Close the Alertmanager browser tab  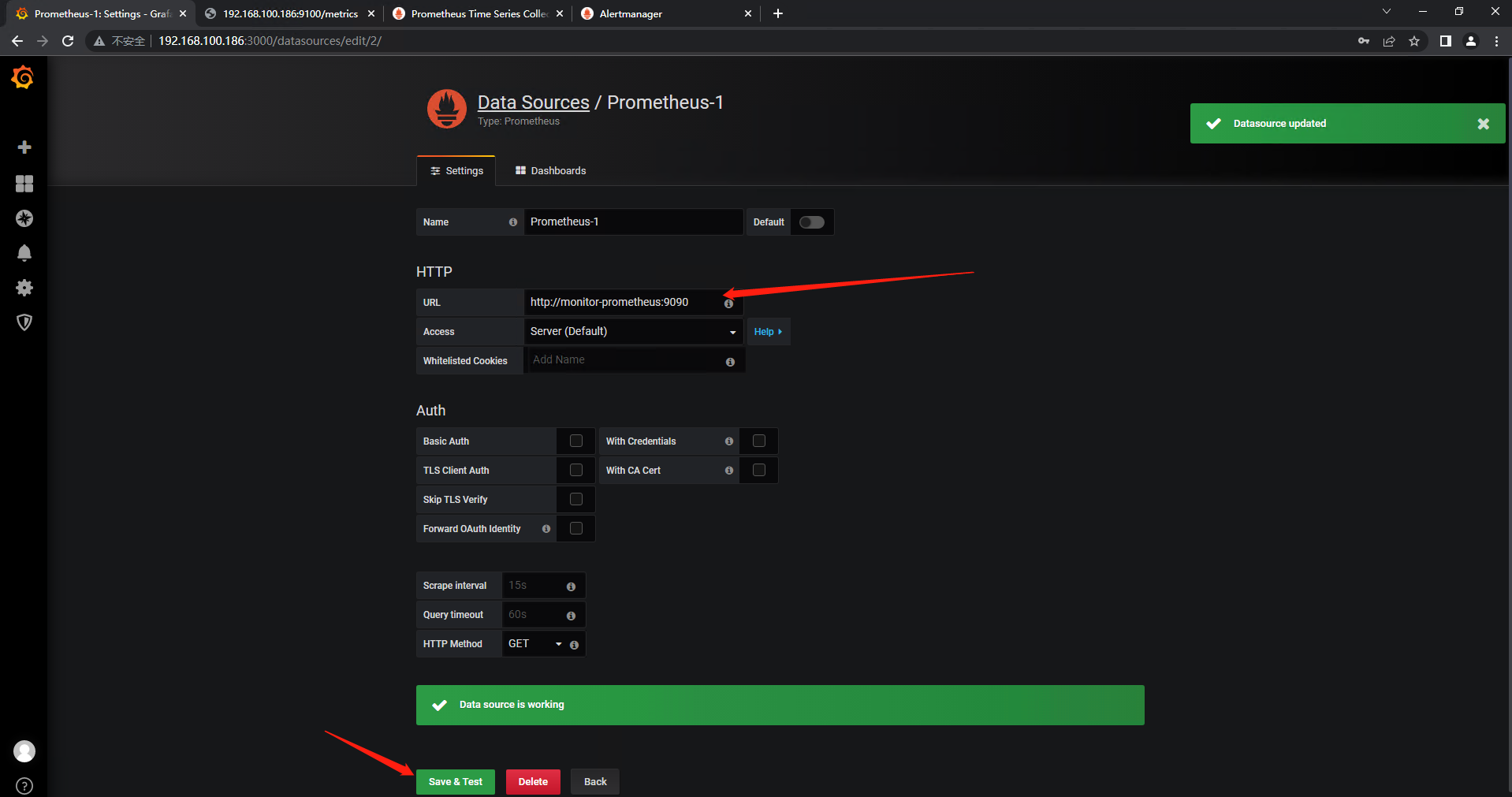(748, 13)
